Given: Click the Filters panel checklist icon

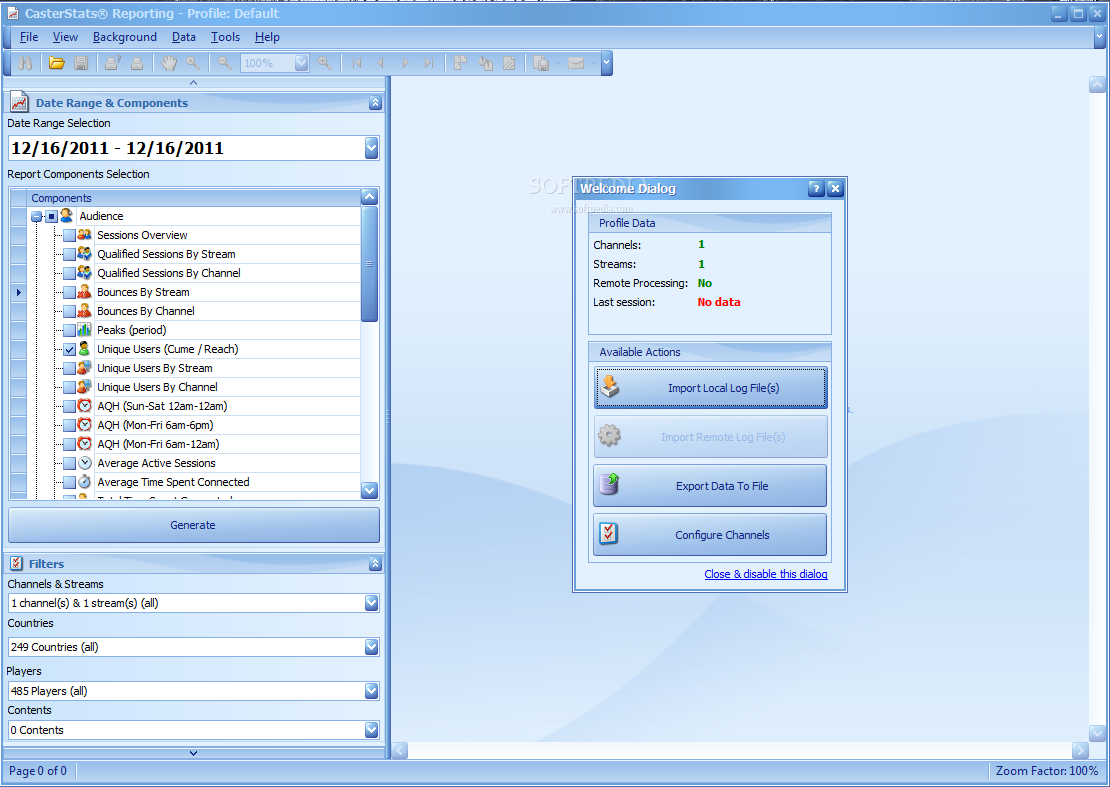Looking at the screenshot, I should click(x=17, y=563).
